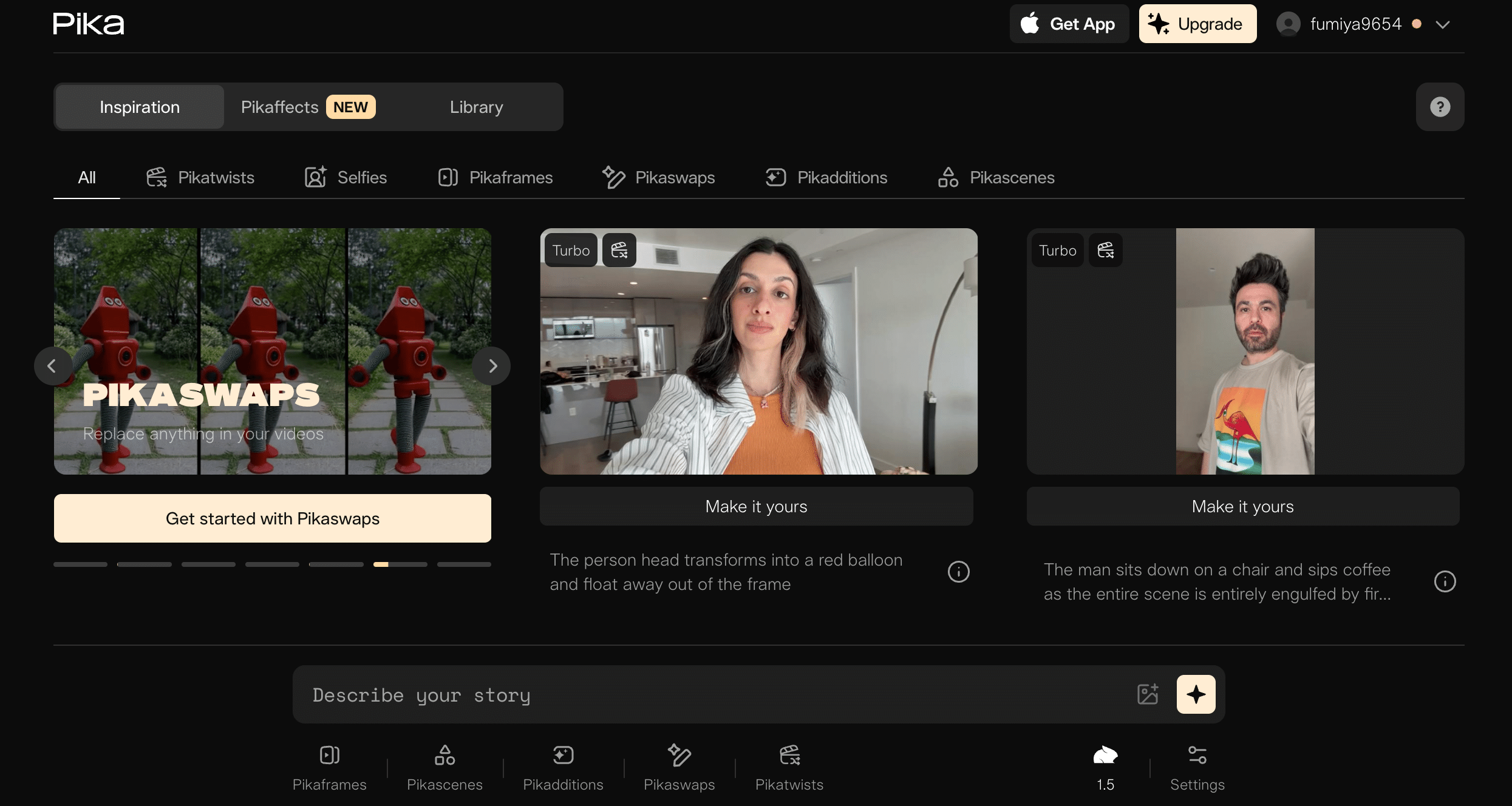Click Turbo badge on man video

click(1057, 250)
